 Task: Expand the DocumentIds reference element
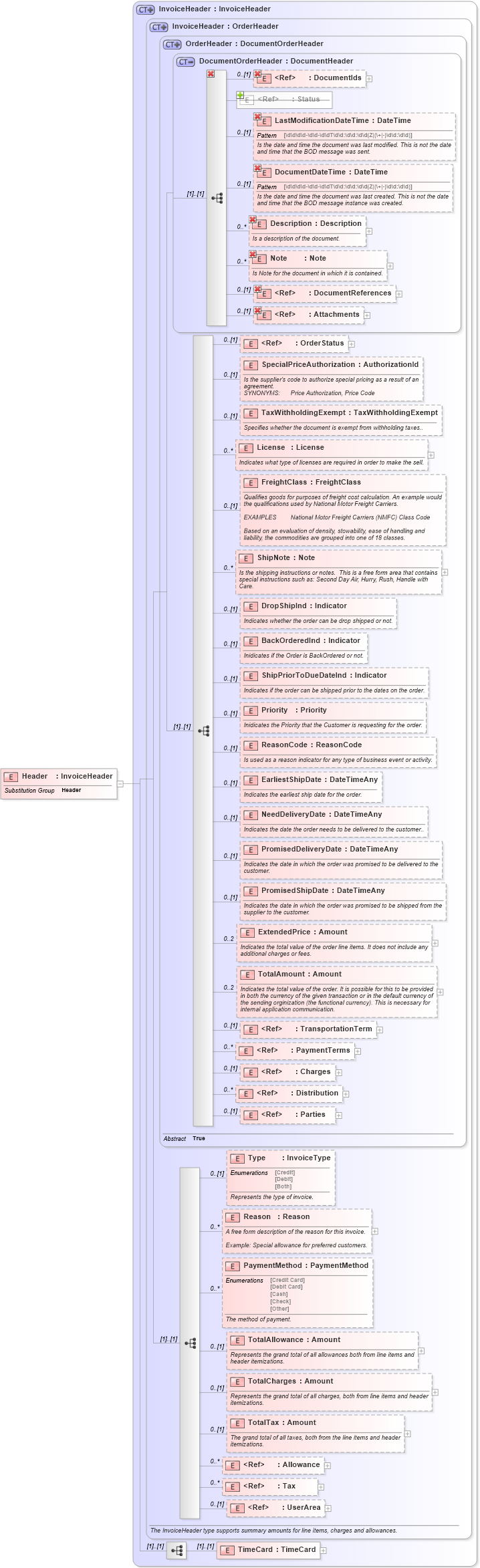pyautogui.click(x=369, y=78)
